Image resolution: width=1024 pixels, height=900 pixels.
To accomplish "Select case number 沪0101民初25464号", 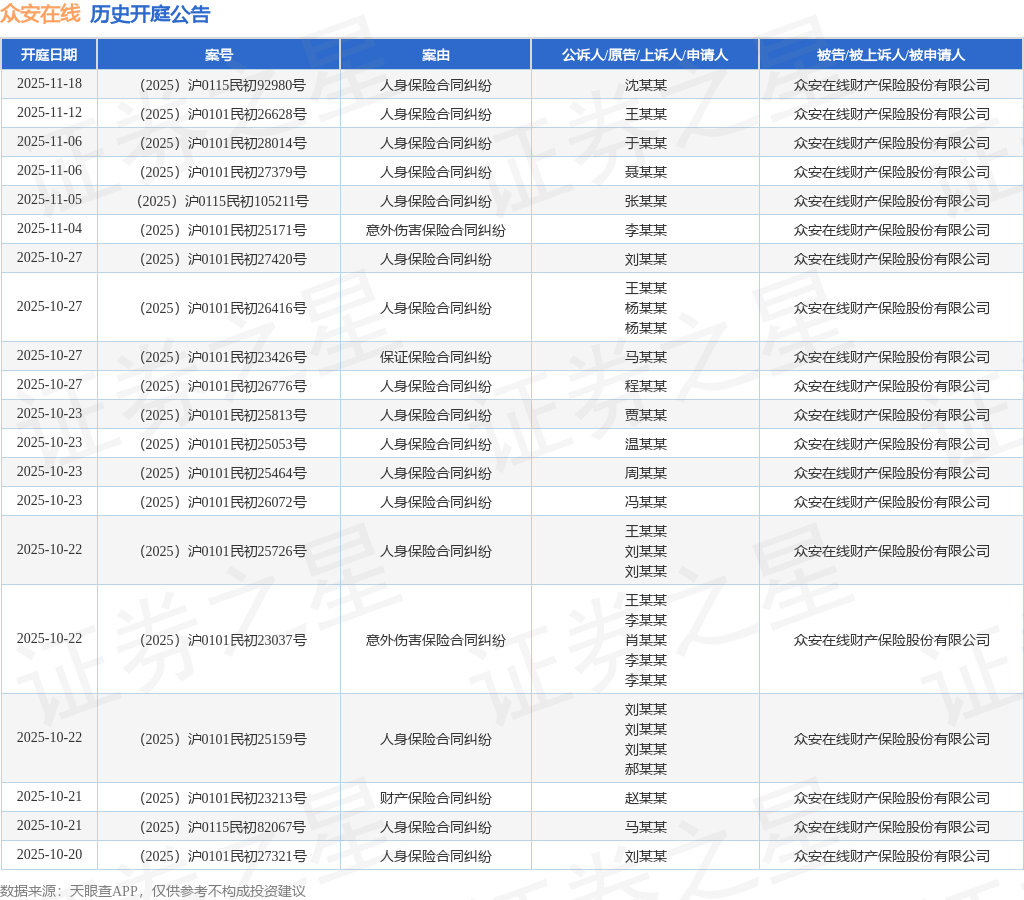I will coord(247,473).
